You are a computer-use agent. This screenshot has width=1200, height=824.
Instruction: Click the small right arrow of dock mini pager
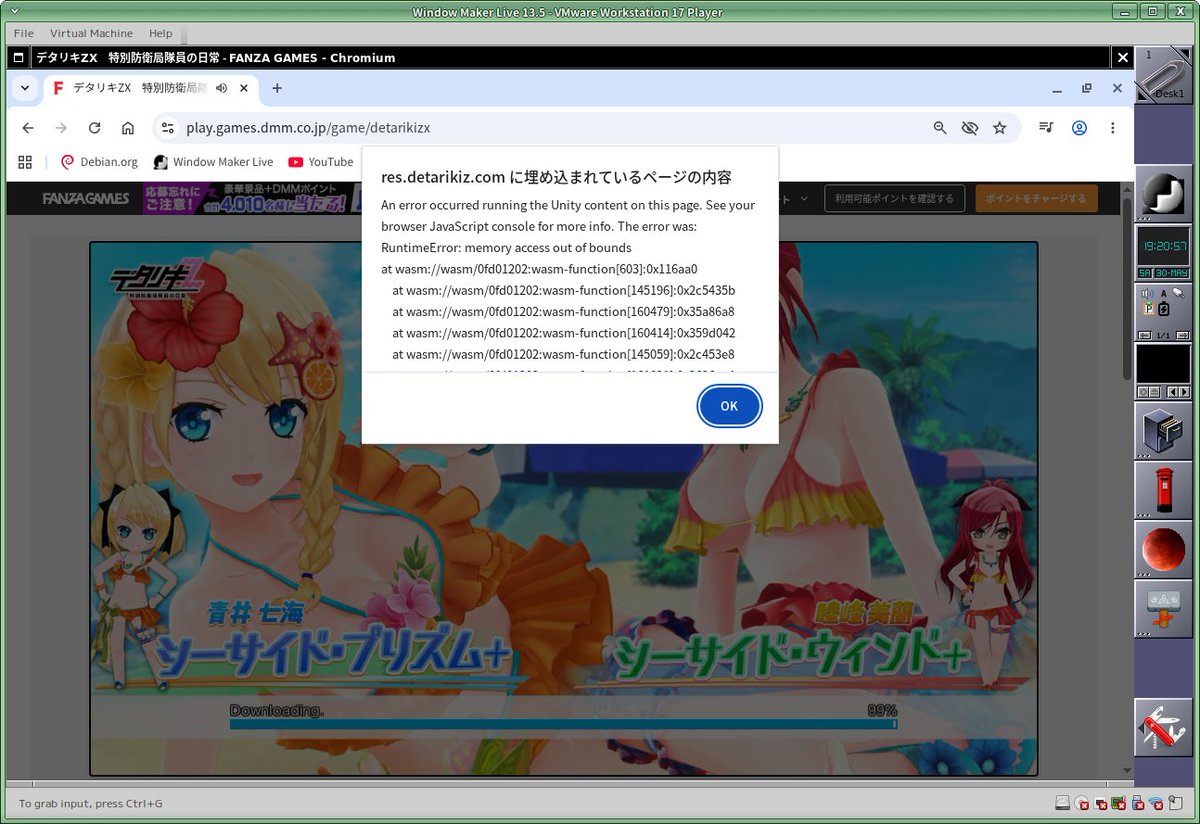[x=1183, y=392]
